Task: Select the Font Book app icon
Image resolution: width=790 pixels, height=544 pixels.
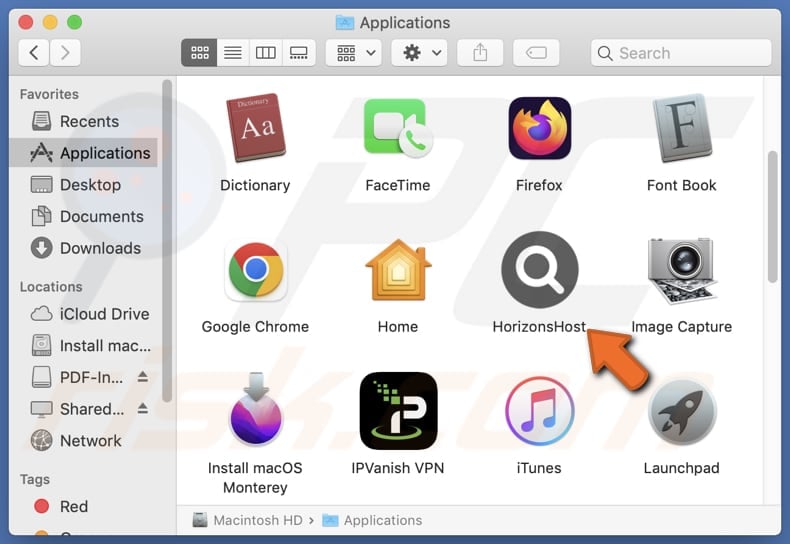Action: pyautogui.click(x=682, y=127)
